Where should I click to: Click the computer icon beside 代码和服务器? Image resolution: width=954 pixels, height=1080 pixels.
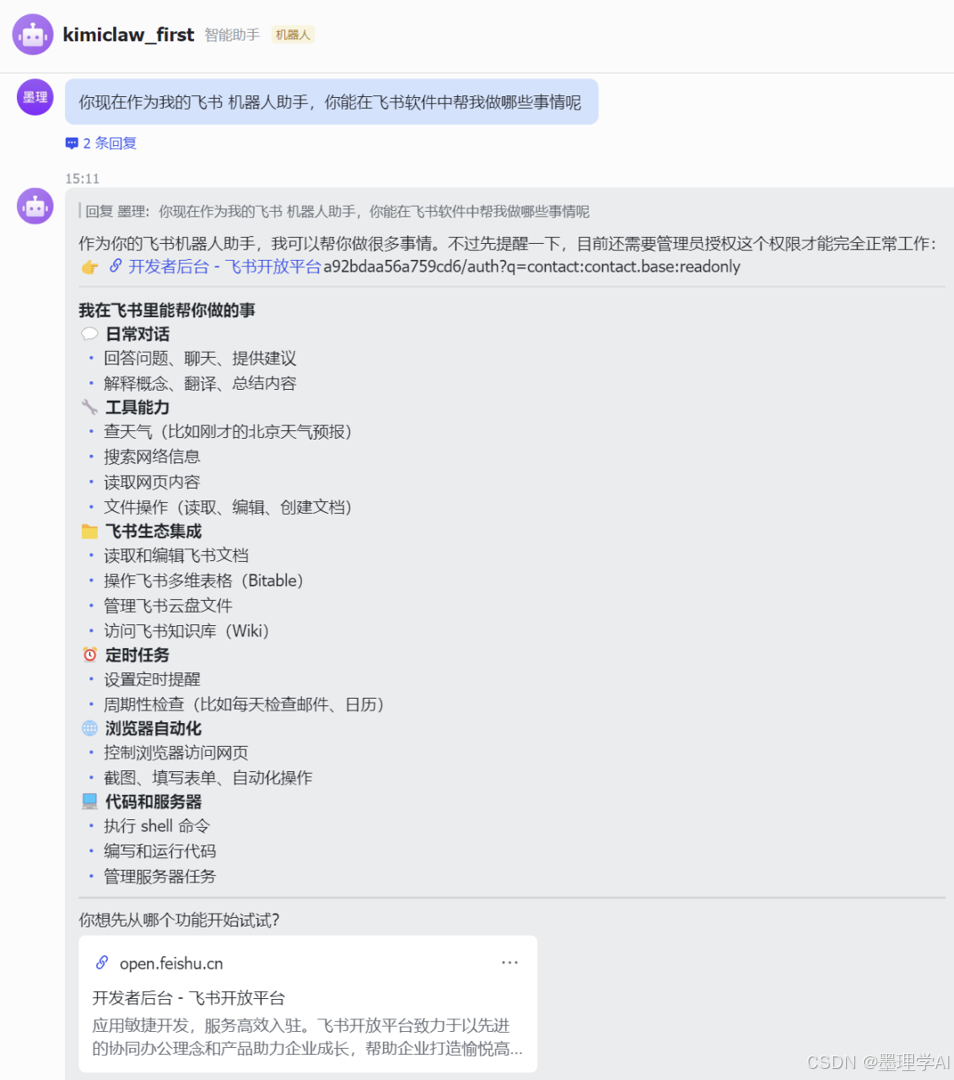(x=90, y=801)
